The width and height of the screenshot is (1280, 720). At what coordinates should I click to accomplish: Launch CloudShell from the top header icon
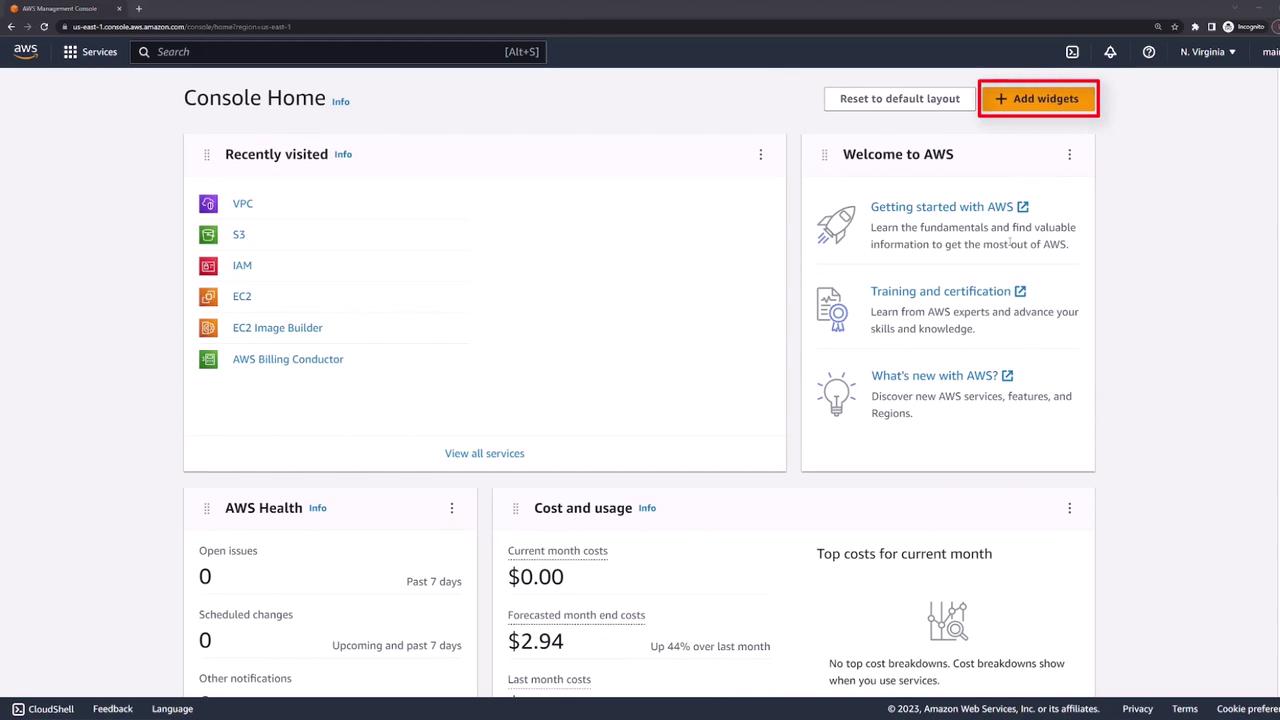tap(1072, 52)
